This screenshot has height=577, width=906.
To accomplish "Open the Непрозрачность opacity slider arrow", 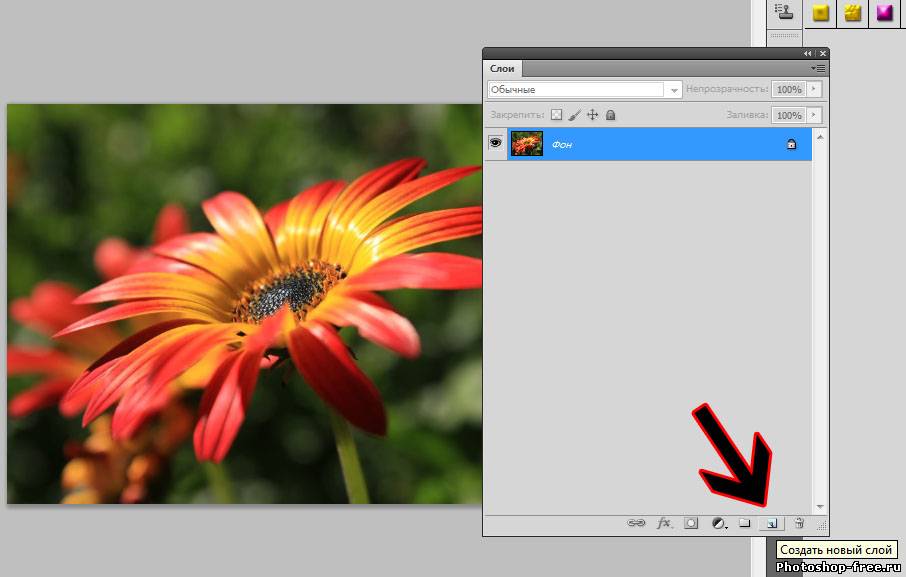I will [x=815, y=90].
